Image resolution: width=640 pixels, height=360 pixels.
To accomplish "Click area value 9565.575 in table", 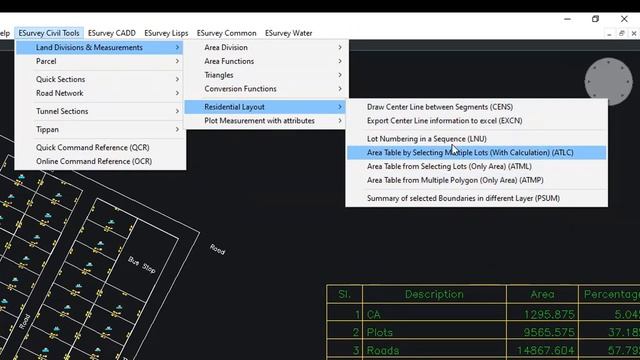I will [549, 332].
